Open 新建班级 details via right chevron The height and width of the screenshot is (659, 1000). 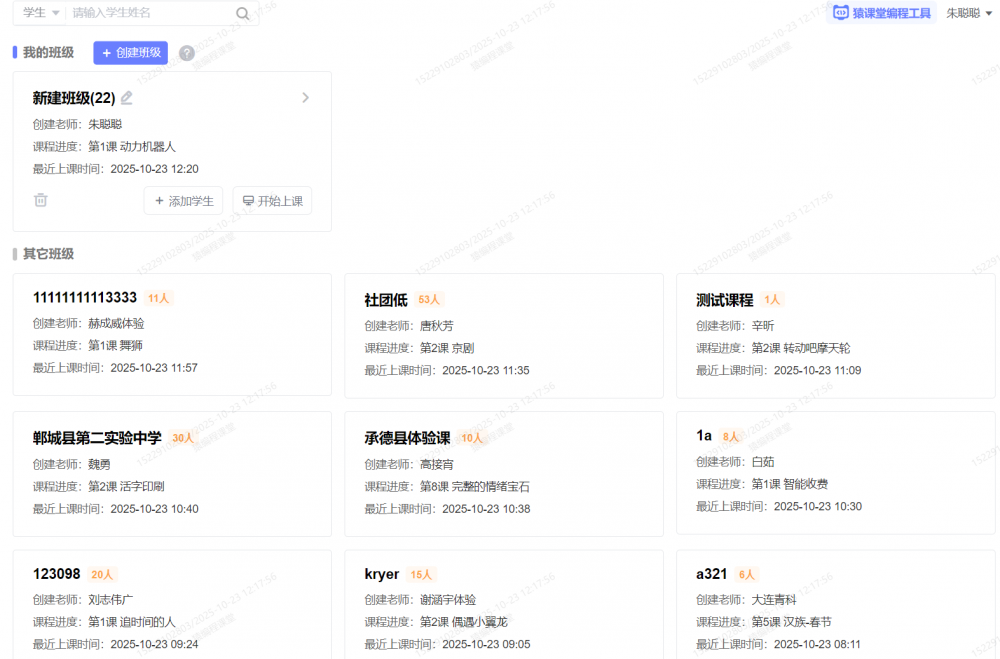(305, 98)
